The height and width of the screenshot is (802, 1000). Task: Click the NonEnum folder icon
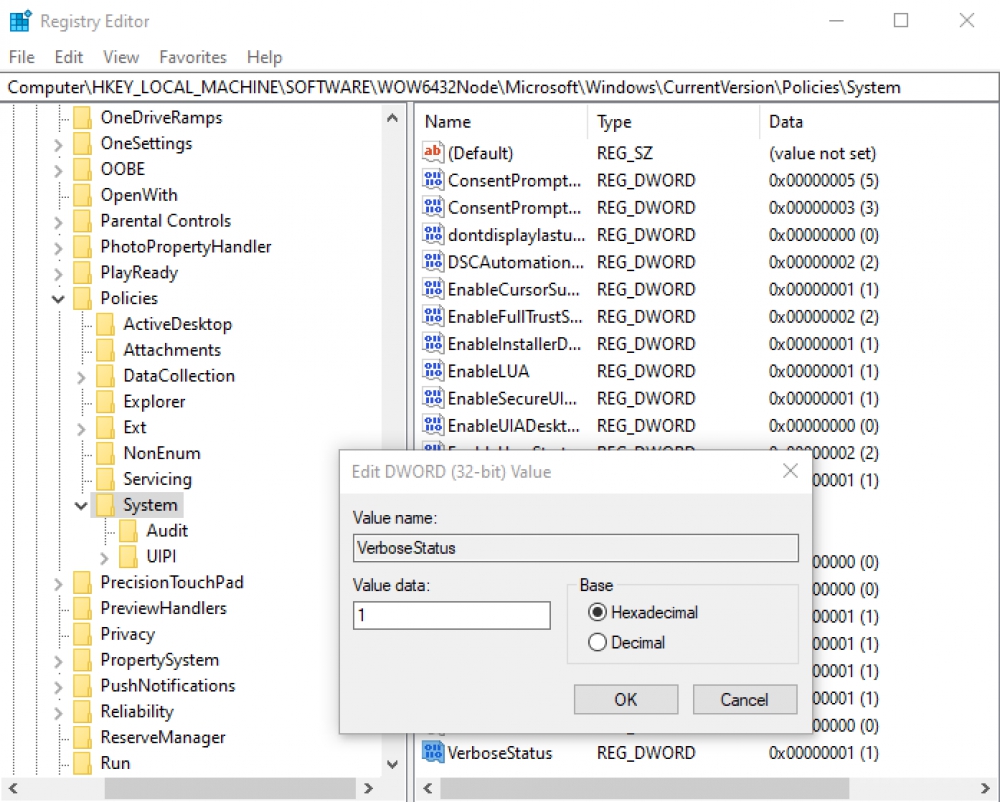(105, 453)
